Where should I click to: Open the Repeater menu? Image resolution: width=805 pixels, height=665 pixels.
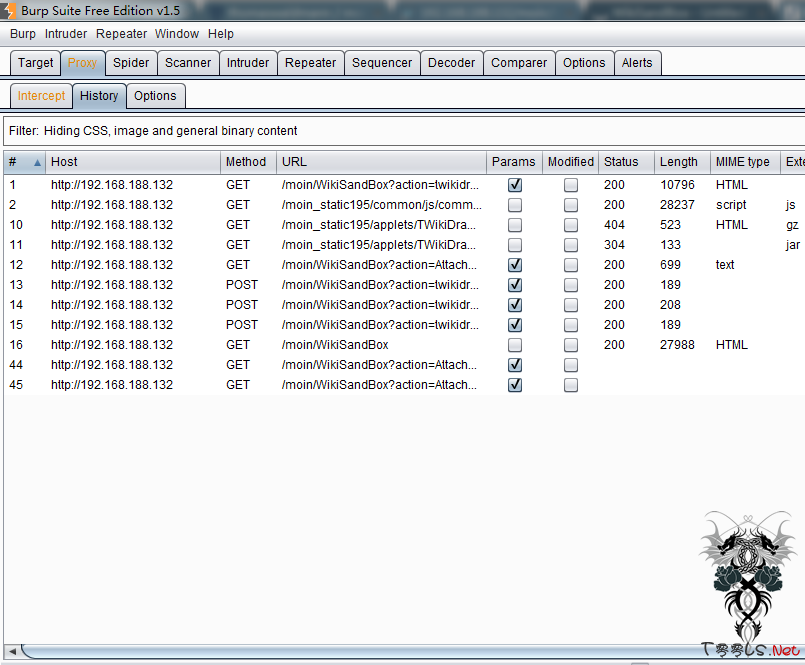pyautogui.click(x=121, y=34)
